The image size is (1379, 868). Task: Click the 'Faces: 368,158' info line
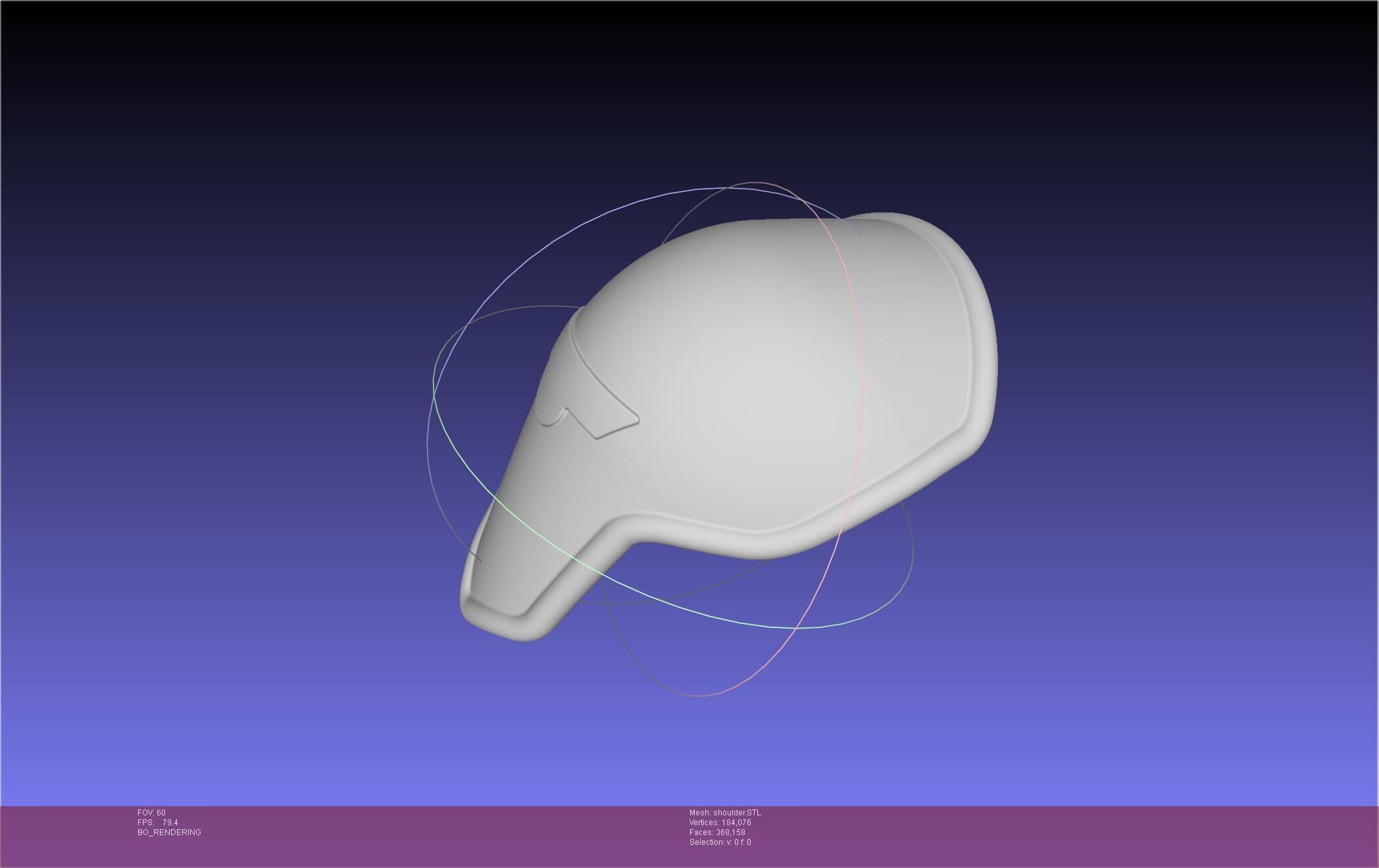click(x=717, y=832)
